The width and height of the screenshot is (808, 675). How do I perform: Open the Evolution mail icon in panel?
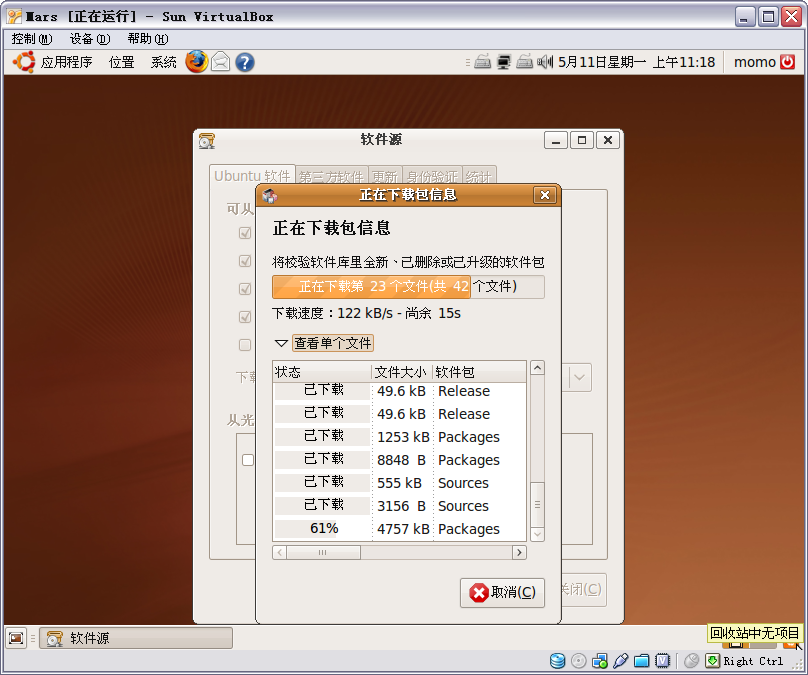tap(220, 62)
